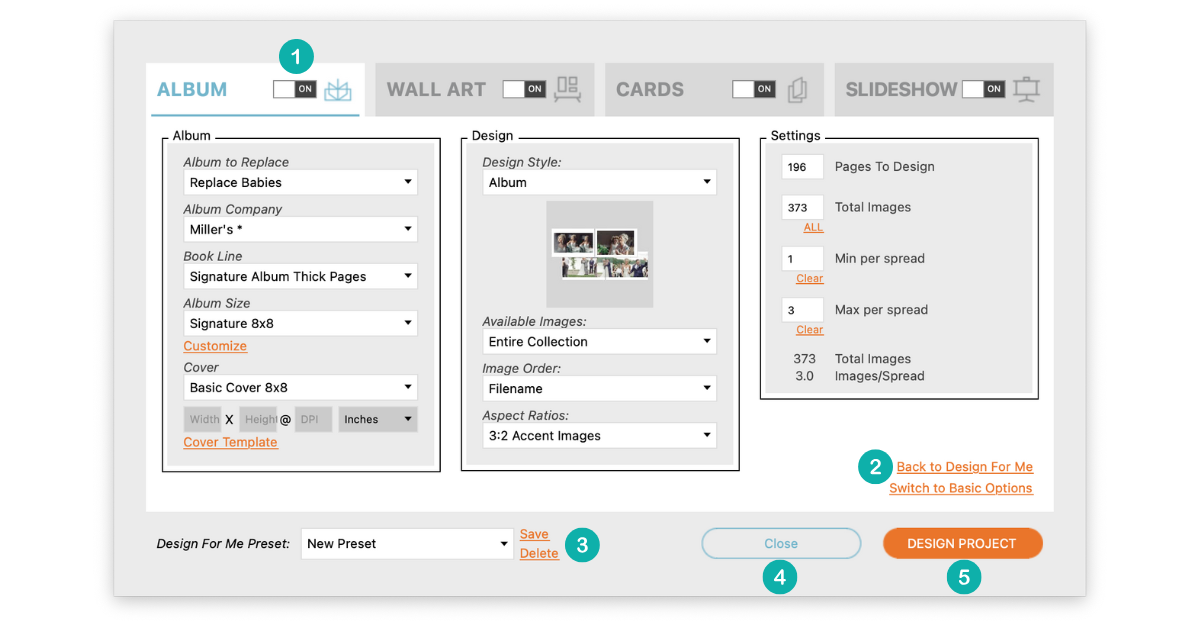Open the Design For Me Preset dropdown
The height and width of the screenshot is (625, 1200).
(x=408, y=544)
